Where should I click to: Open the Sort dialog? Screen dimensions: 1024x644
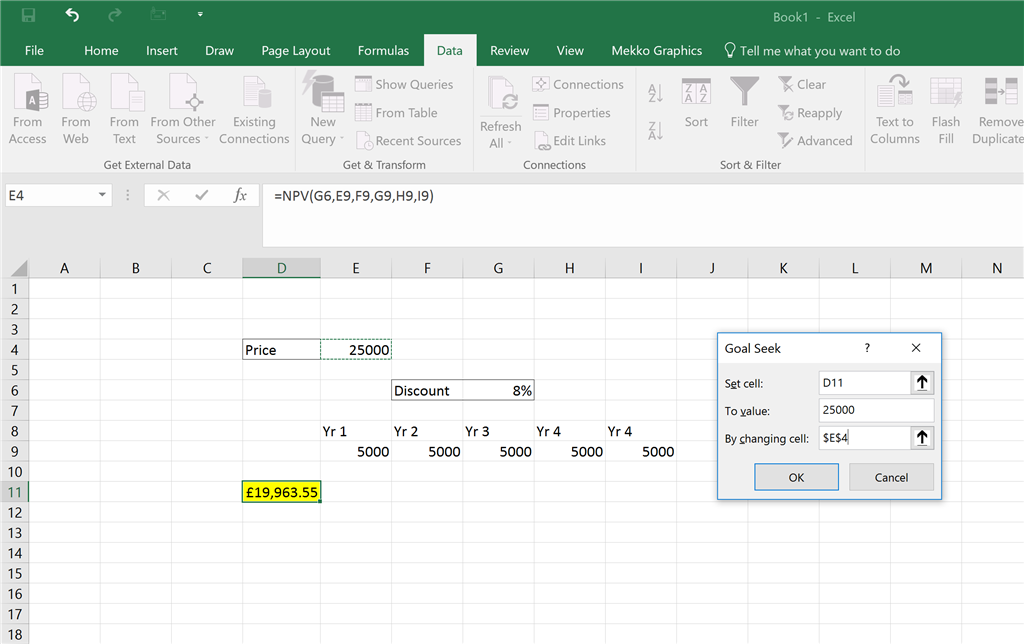click(x=696, y=103)
